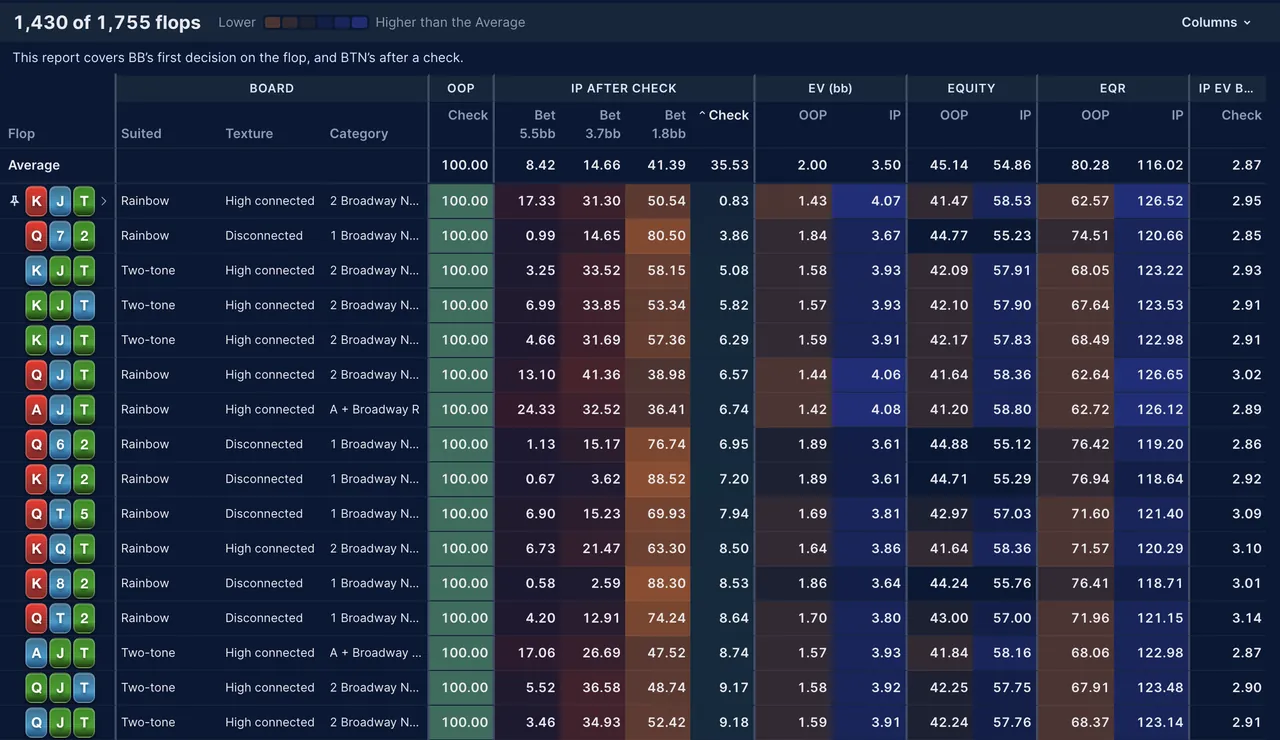Click the A + Broadway R category cell

375,410
